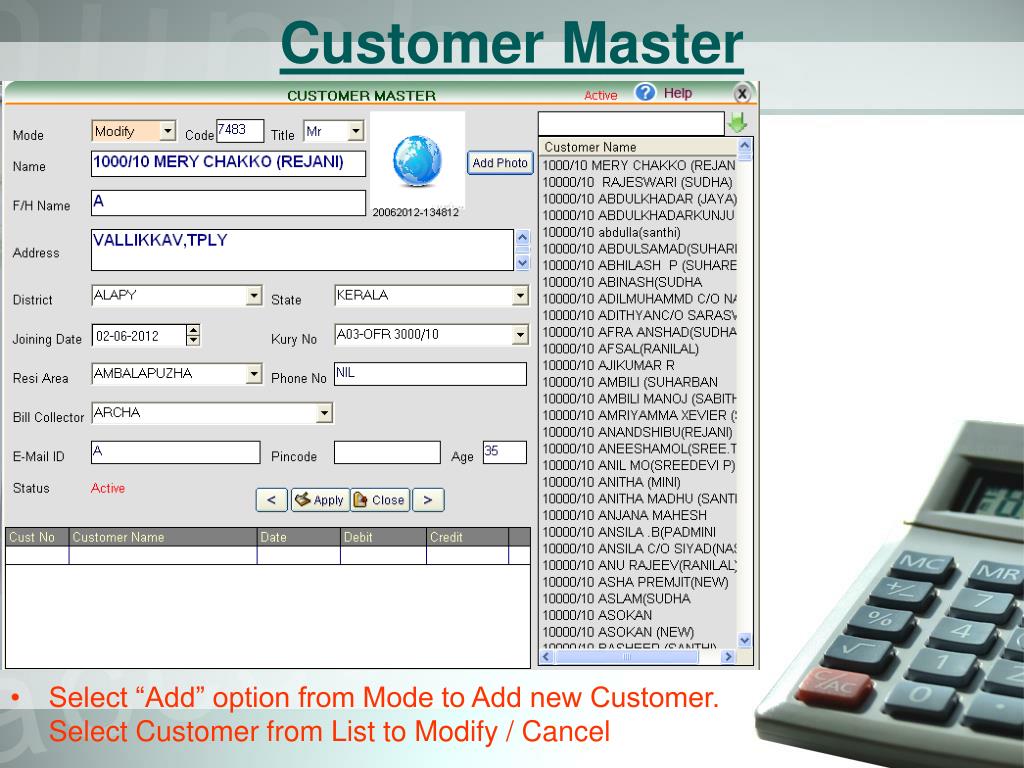Screen dimensions: 1024x768
Task: Click the Address box scroll up arrow
Action: pos(522,237)
